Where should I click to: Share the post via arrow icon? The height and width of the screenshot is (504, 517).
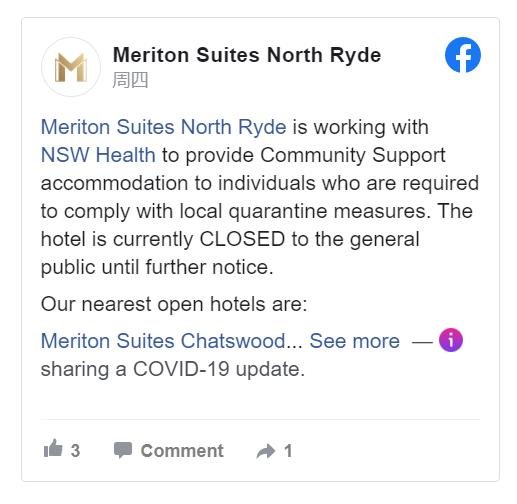pos(266,451)
